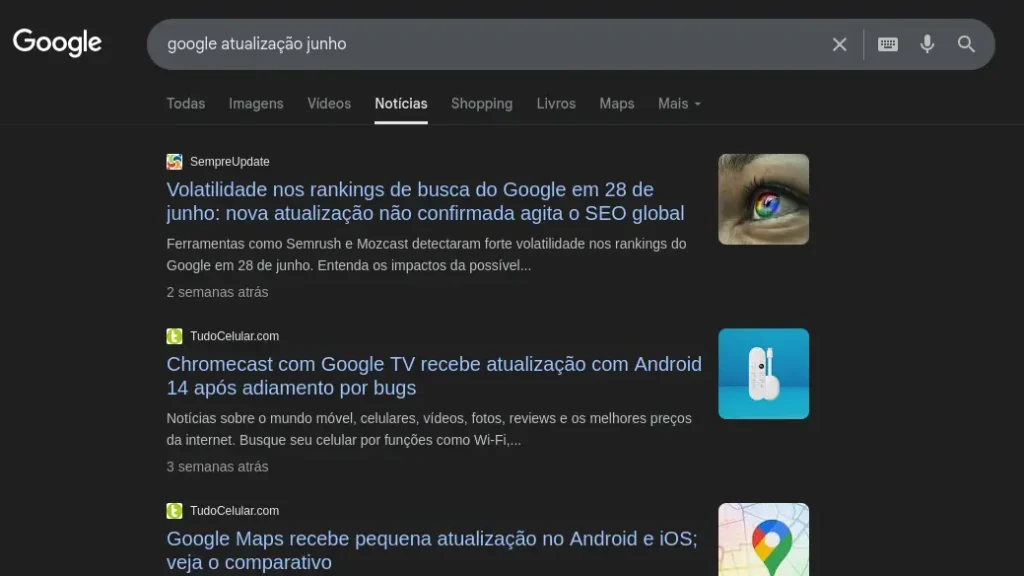Switch to the Imagens tab

256,103
